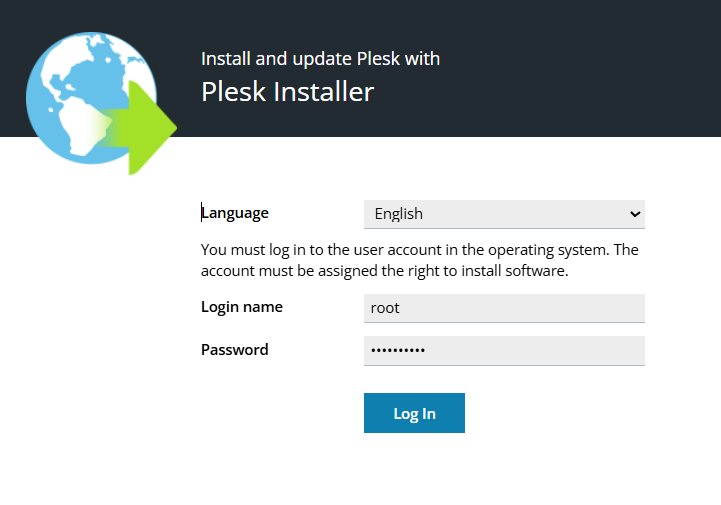The height and width of the screenshot is (505, 721).
Task: Open the Language dropdown showing English
Action: pos(504,214)
